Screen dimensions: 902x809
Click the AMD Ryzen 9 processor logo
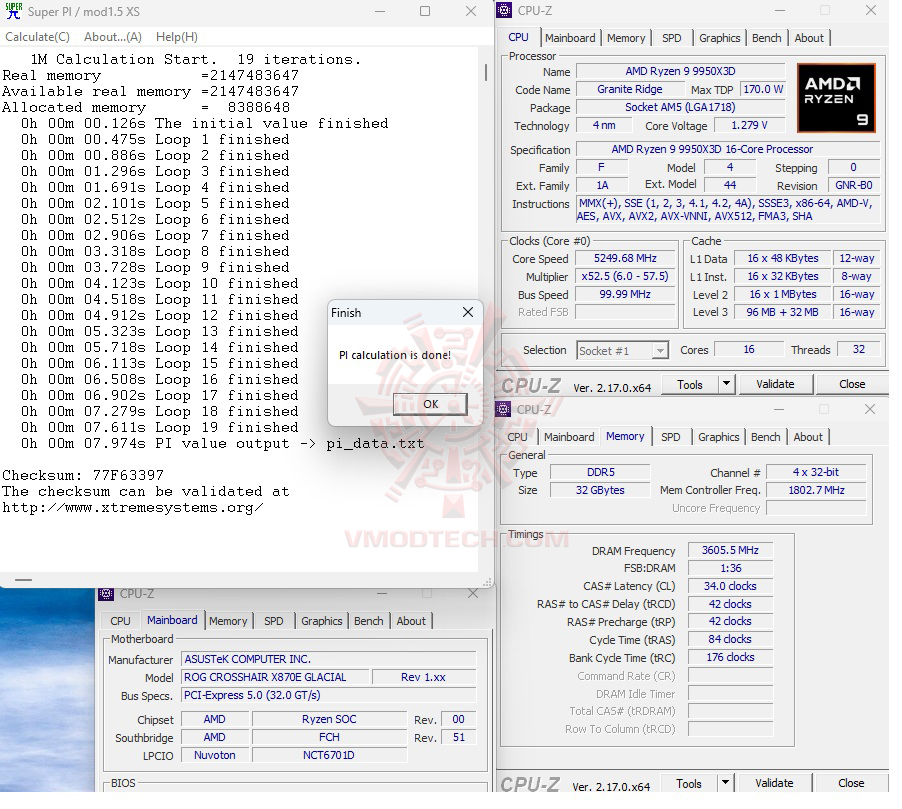(x=836, y=98)
